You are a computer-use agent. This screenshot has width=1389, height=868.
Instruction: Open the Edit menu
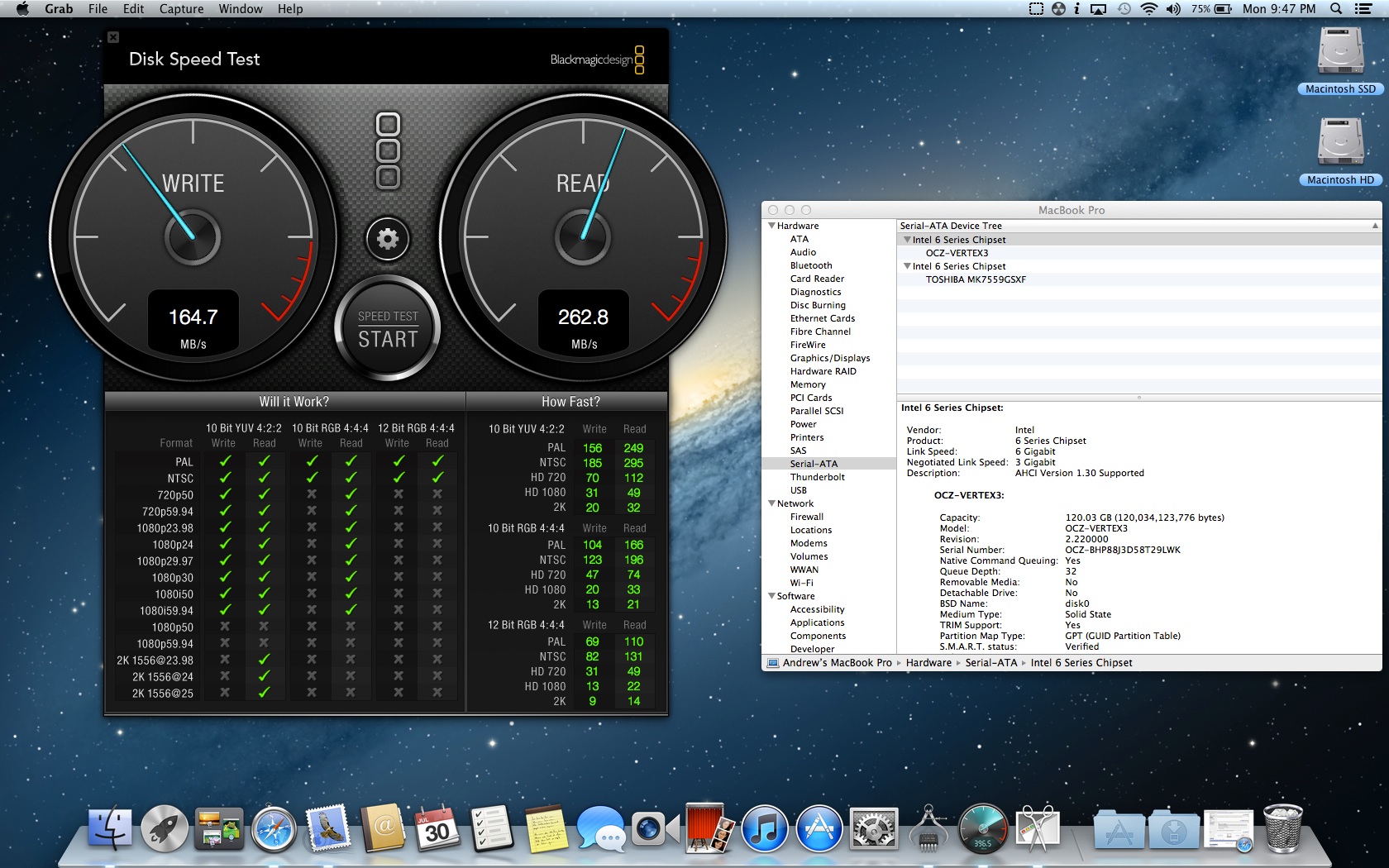[133, 9]
